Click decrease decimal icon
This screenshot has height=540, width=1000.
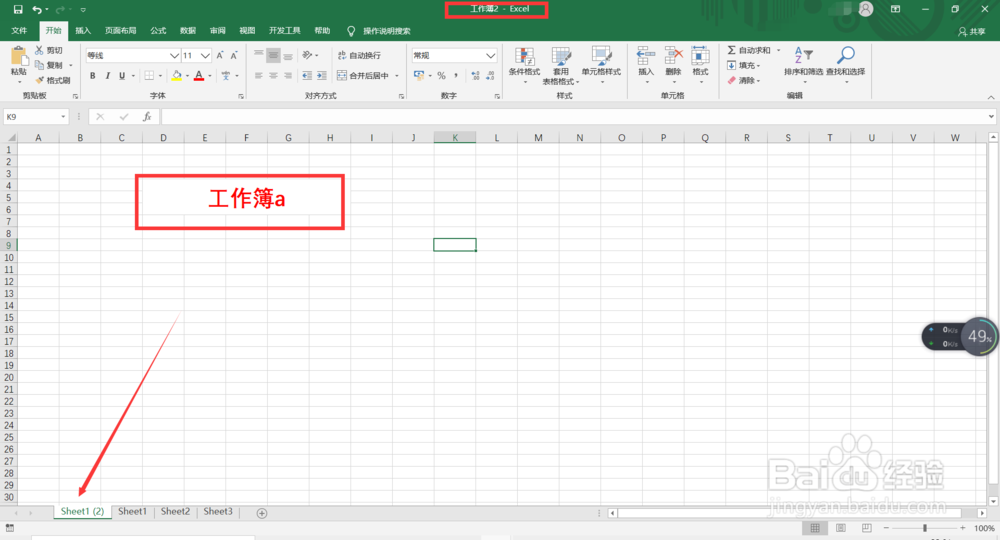pos(490,76)
